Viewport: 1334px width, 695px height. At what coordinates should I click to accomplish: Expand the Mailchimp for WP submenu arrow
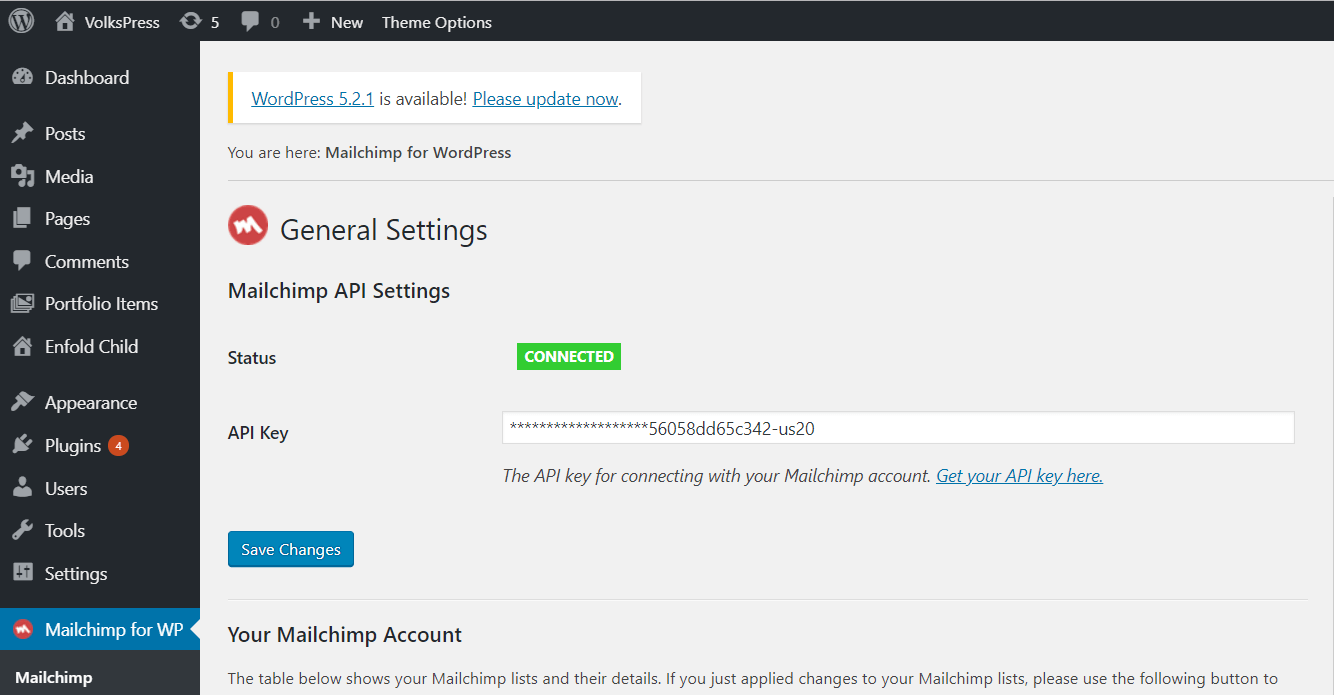tap(192, 629)
